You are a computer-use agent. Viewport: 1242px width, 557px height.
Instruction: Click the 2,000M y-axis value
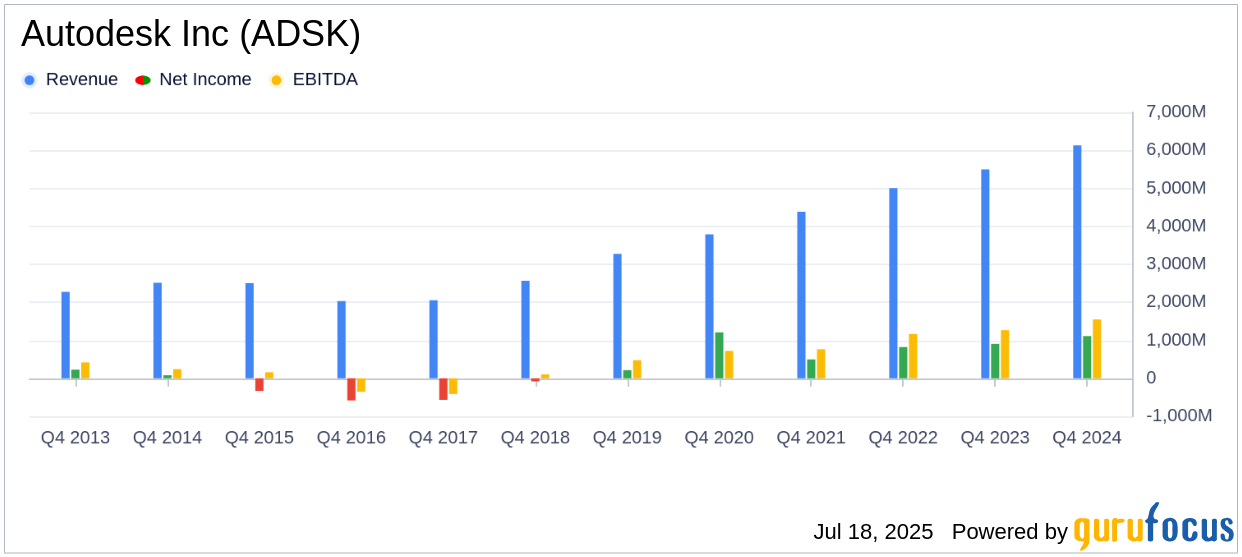[1176, 302]
